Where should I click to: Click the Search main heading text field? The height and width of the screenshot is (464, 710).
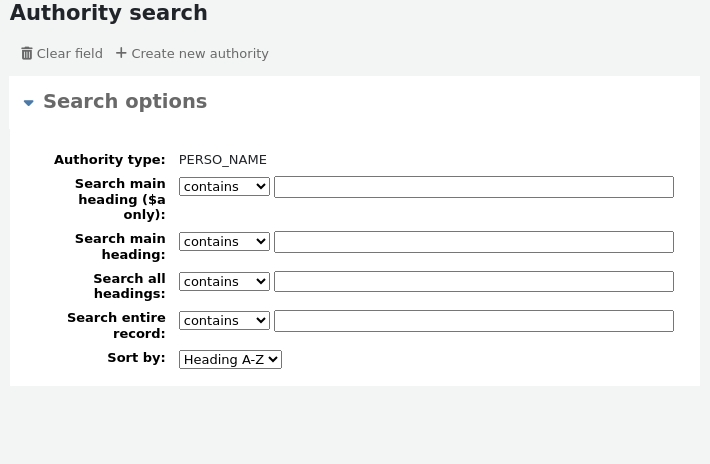(473, 242)
